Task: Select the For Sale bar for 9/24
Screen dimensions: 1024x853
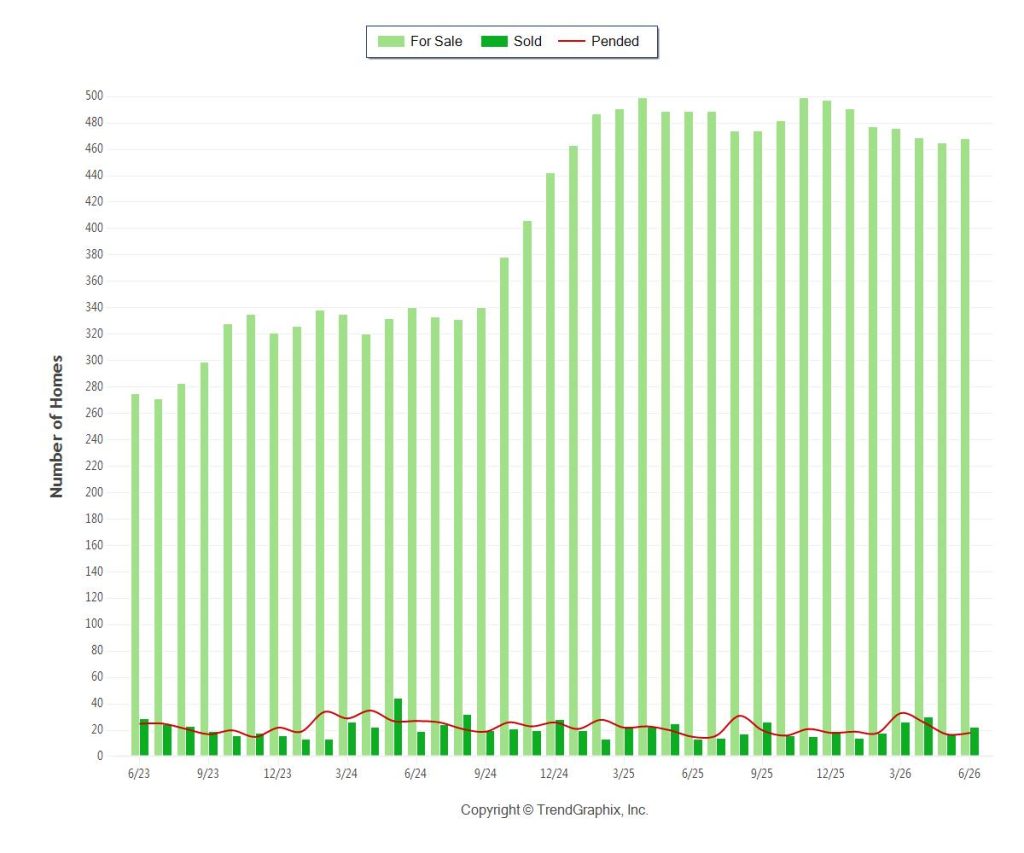Action: tap(481, 532)
